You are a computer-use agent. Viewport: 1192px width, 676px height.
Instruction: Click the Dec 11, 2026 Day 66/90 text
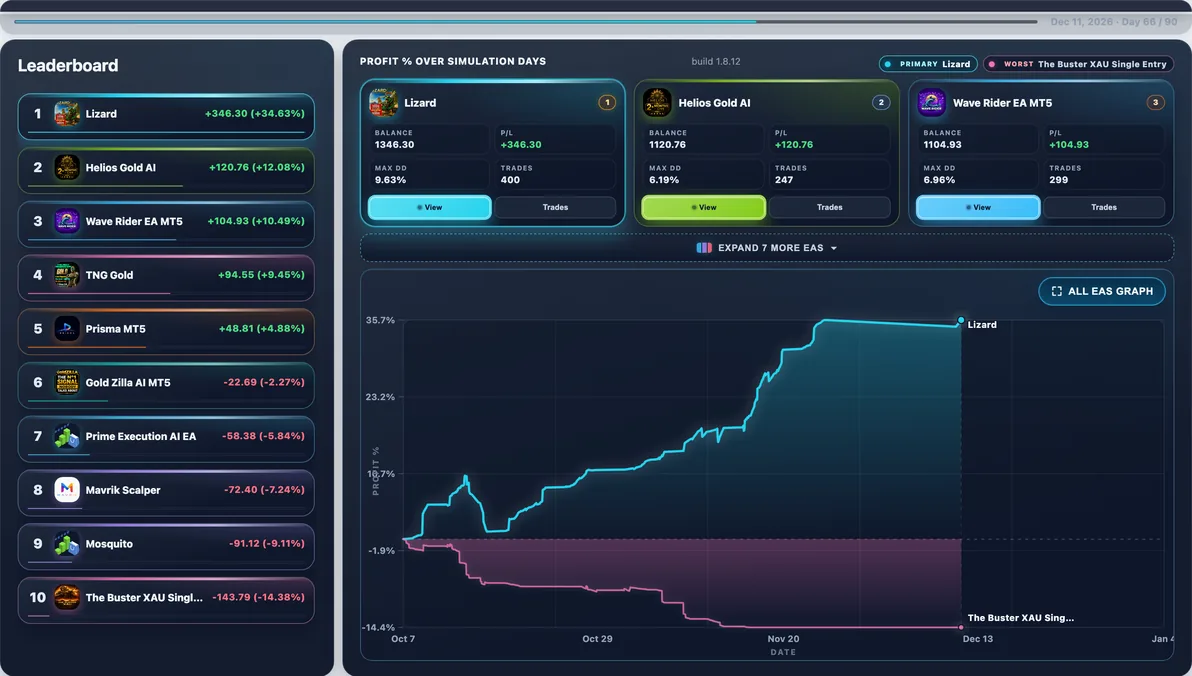1114,22
